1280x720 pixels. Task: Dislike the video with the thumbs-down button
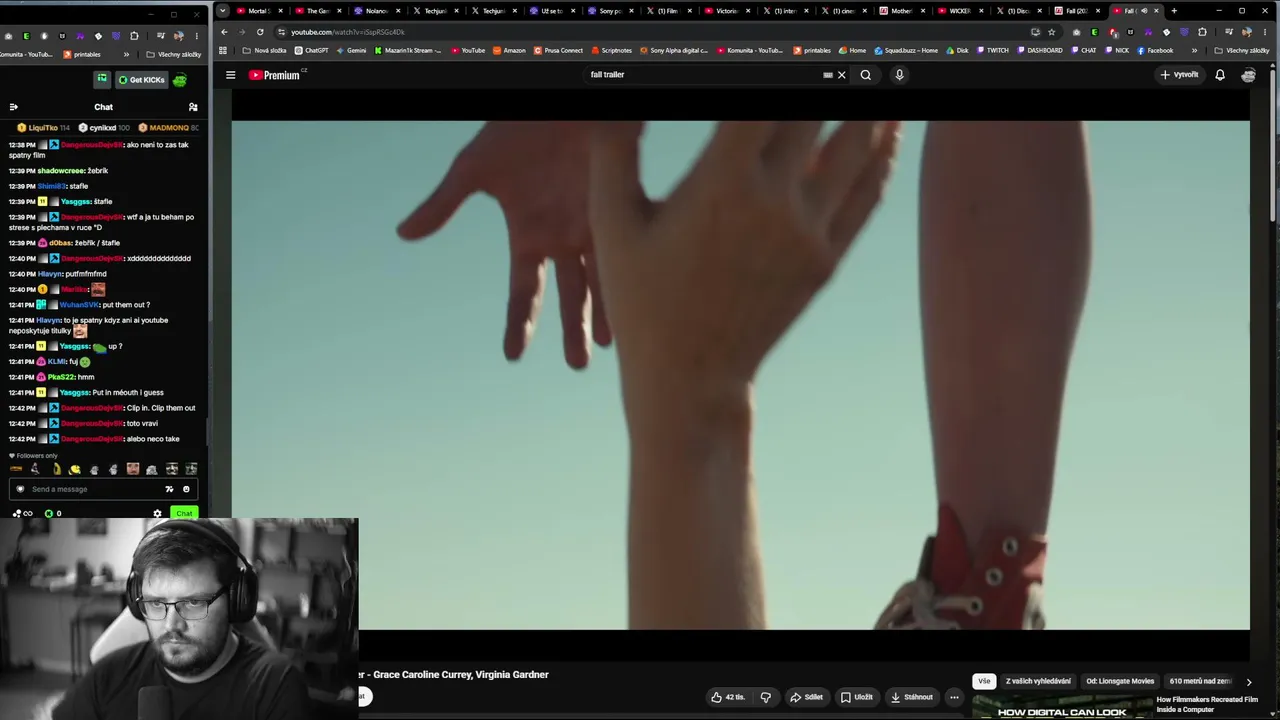766,697
